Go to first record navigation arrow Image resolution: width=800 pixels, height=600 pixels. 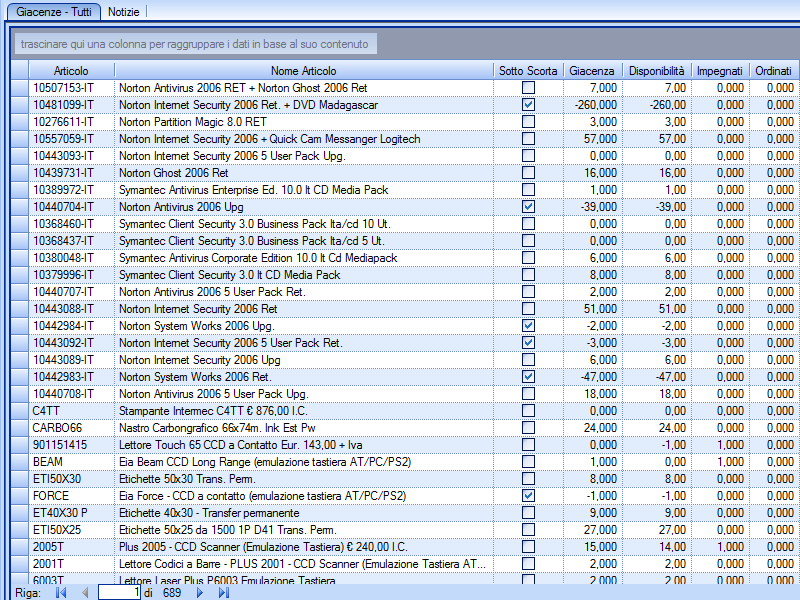[61, 592]
